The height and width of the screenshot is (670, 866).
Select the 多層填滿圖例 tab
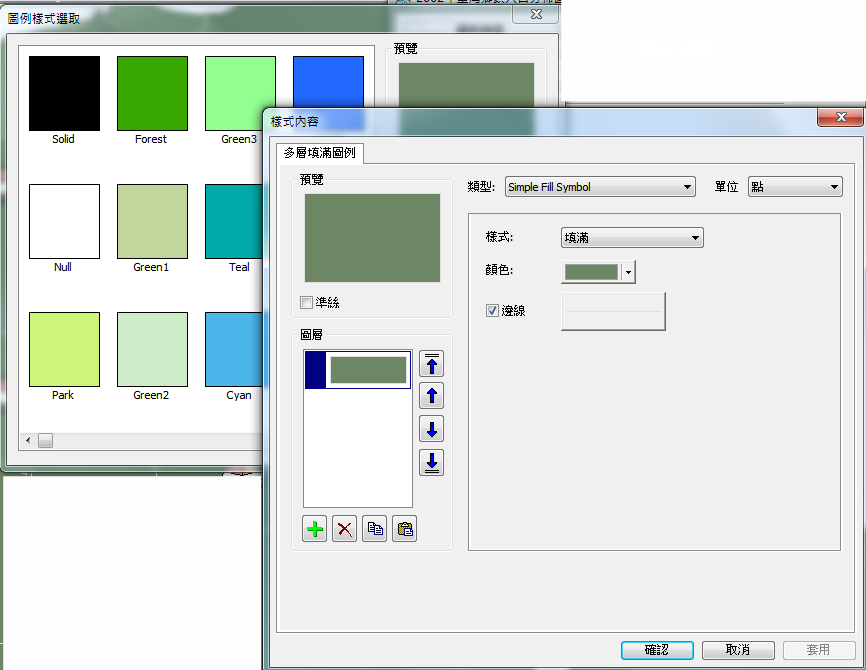(318, 153)
